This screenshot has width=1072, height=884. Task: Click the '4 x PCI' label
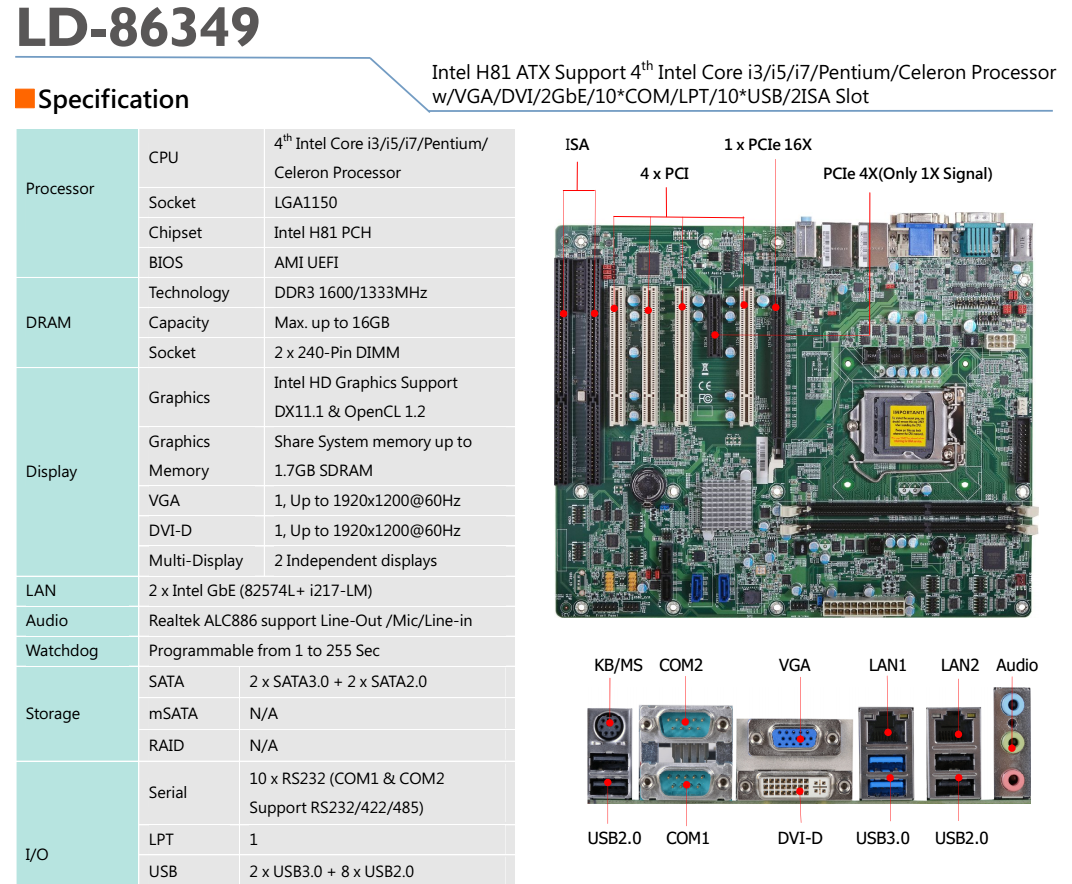tap(664, 174)
